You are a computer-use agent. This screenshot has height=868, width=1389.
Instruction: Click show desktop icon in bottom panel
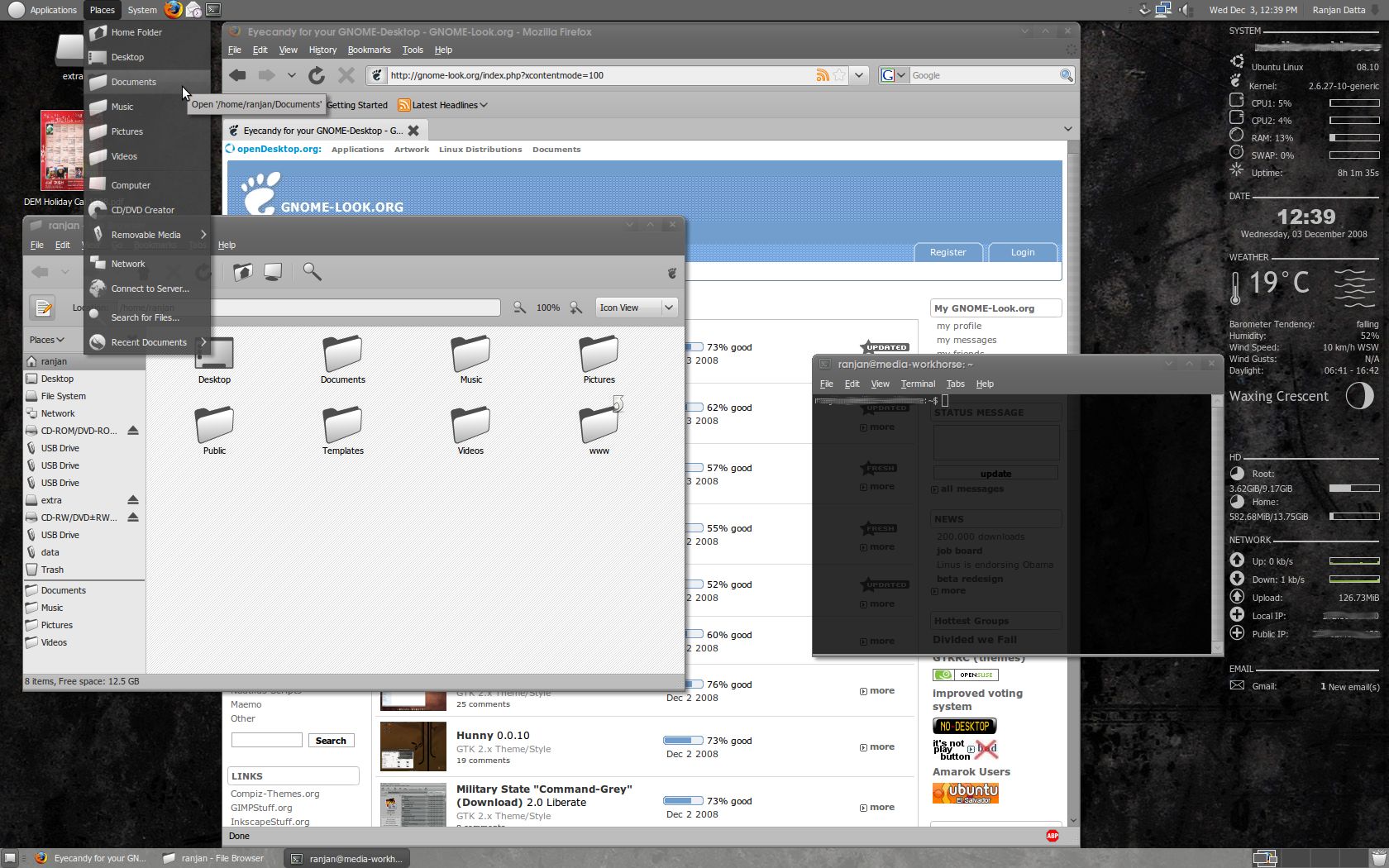(x=8, y=858)
